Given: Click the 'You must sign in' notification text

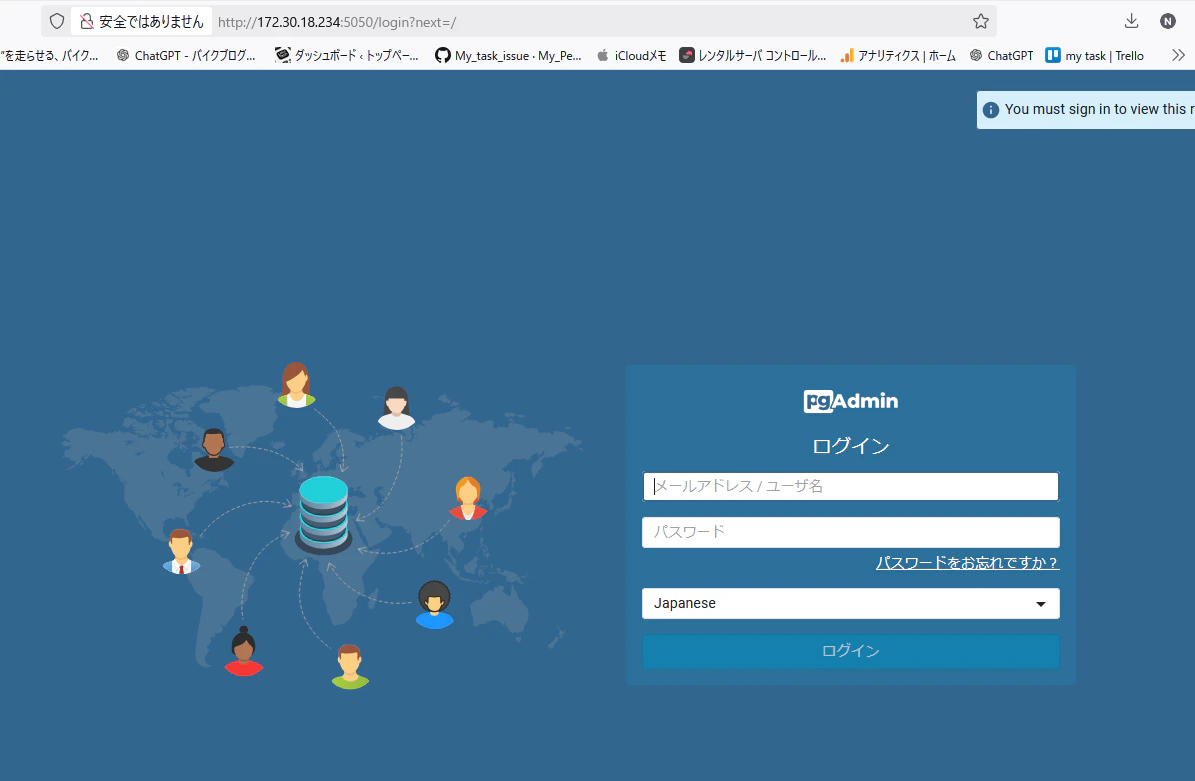Looking at the screenshot, I should [1099, 109].
